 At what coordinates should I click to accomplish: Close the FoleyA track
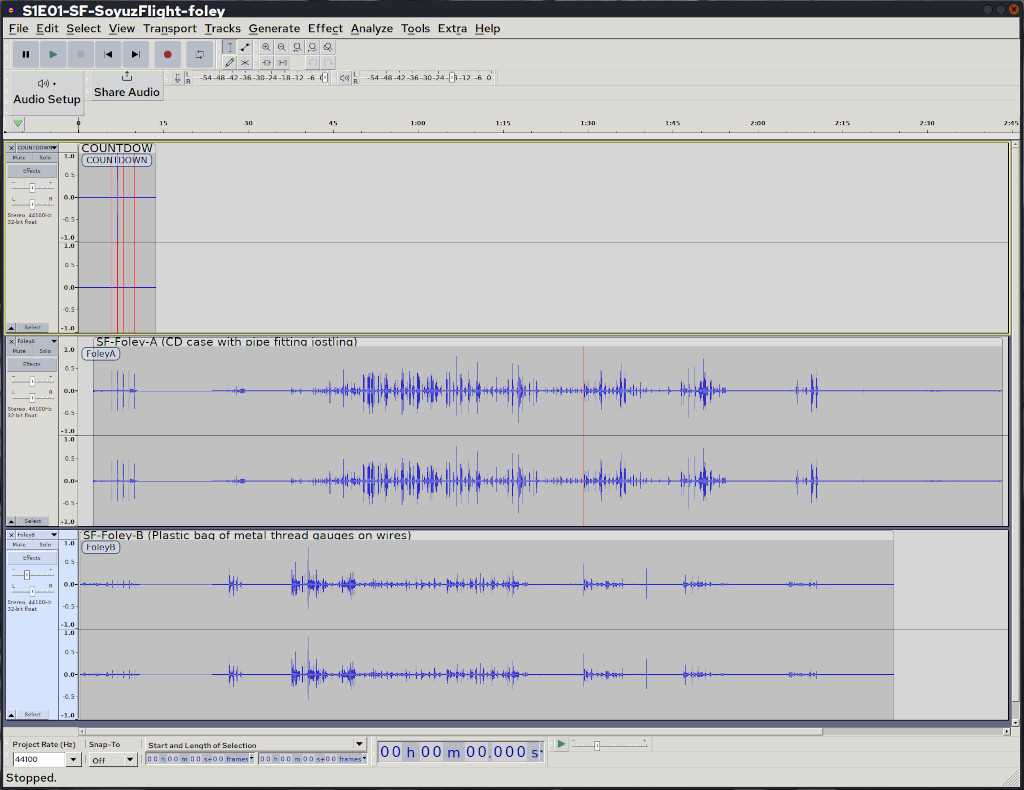[11, 341]
